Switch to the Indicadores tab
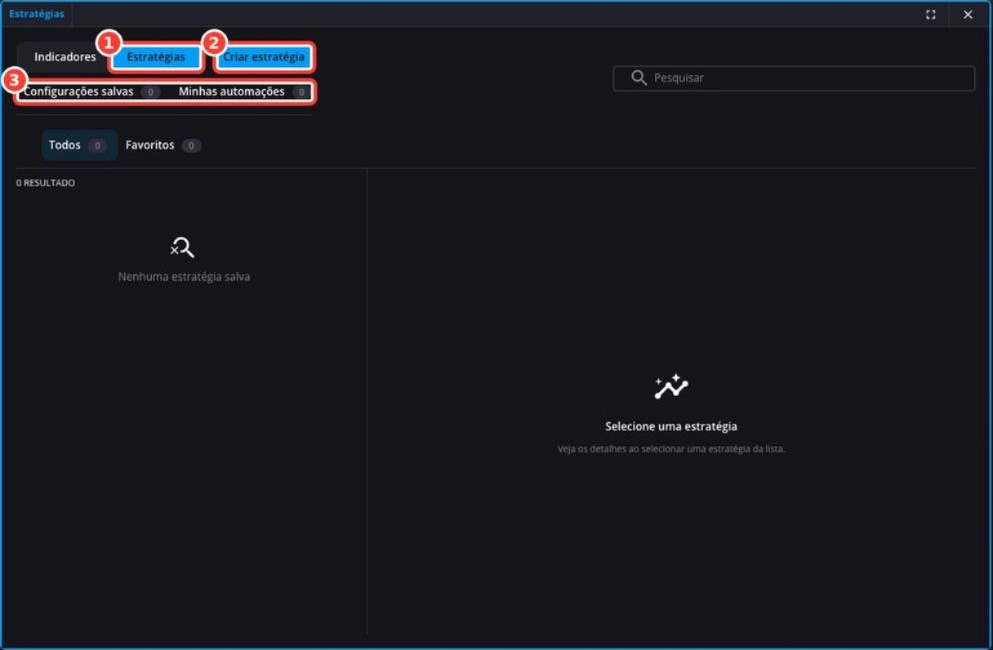The width and height of the screenshot is (993, 650). (65, 57)
